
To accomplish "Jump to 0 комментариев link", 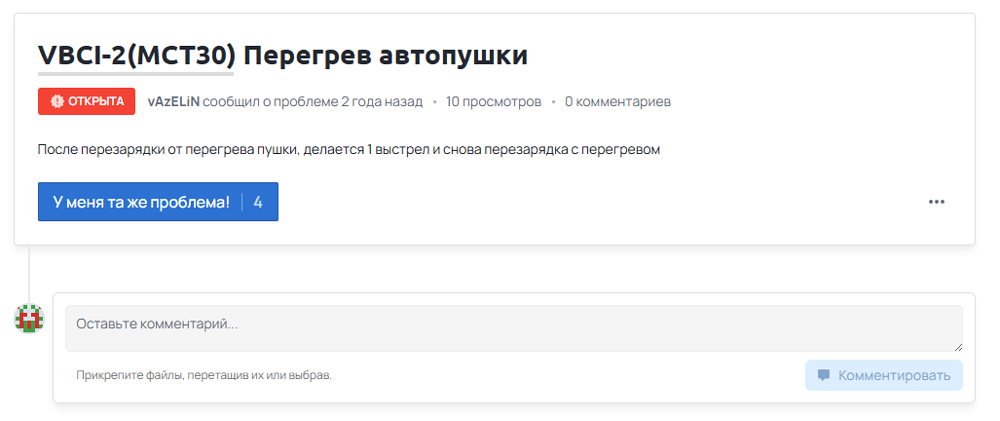I will point(617,101).
